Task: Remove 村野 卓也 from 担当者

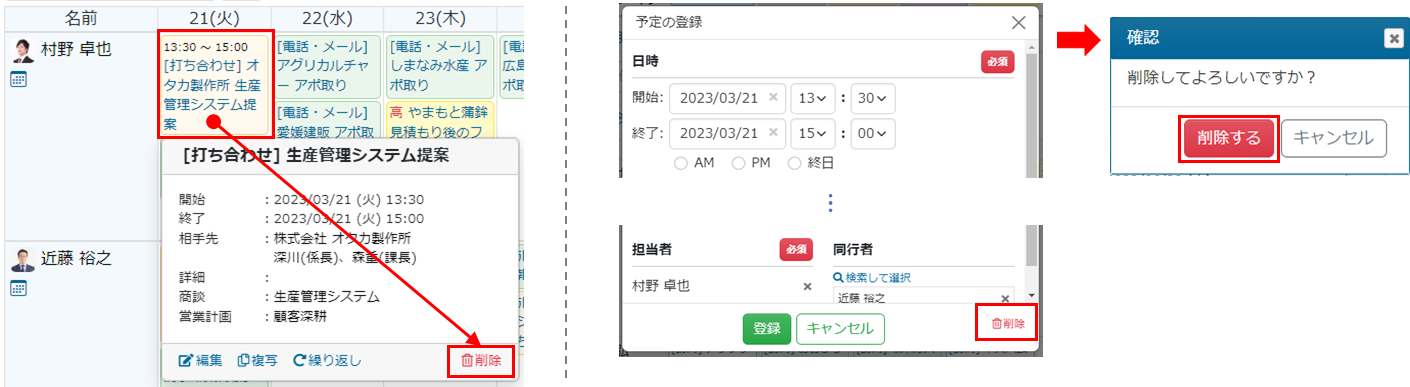Action: point(807,286)
